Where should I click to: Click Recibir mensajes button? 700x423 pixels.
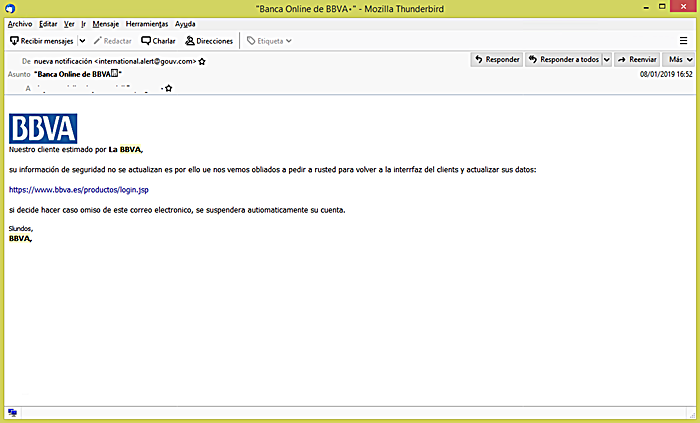tap(42, 41)
